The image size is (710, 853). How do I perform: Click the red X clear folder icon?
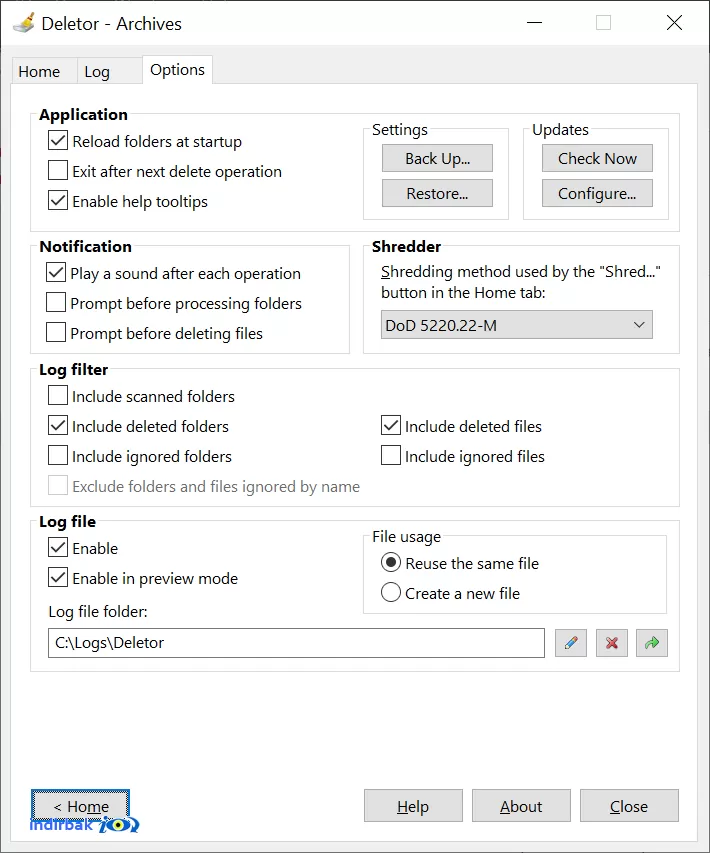click(612, 643)
